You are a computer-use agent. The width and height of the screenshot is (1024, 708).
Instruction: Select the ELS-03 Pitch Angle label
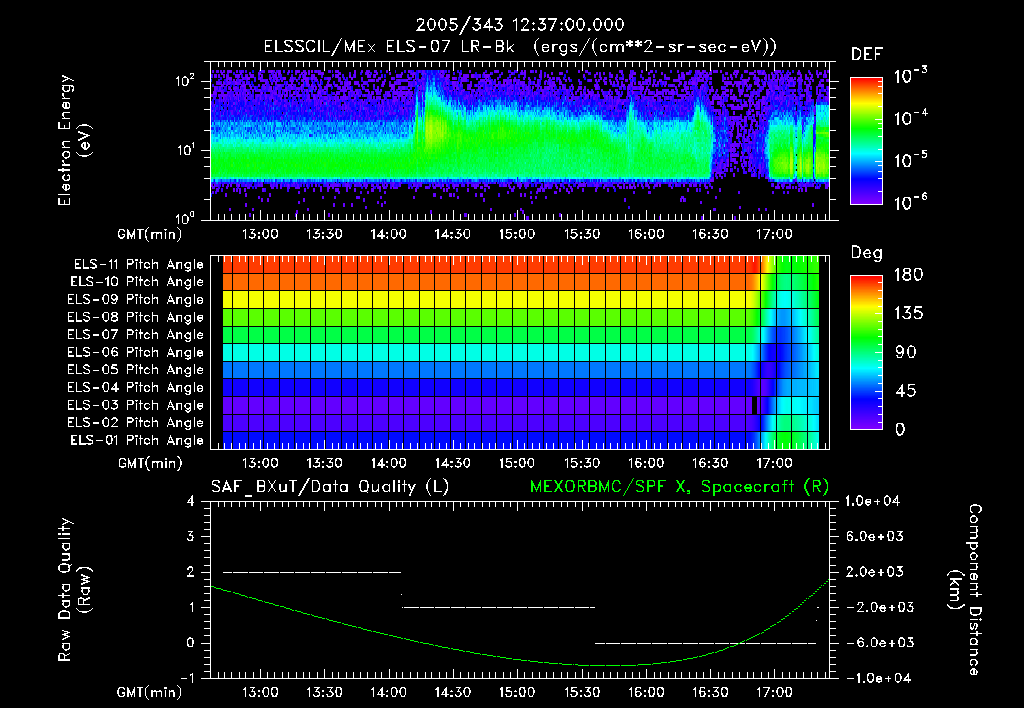point(136,405)
